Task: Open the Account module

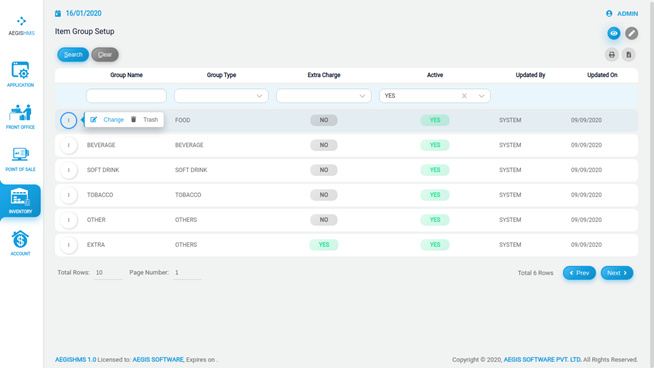Action: click(x=20, y=243)
